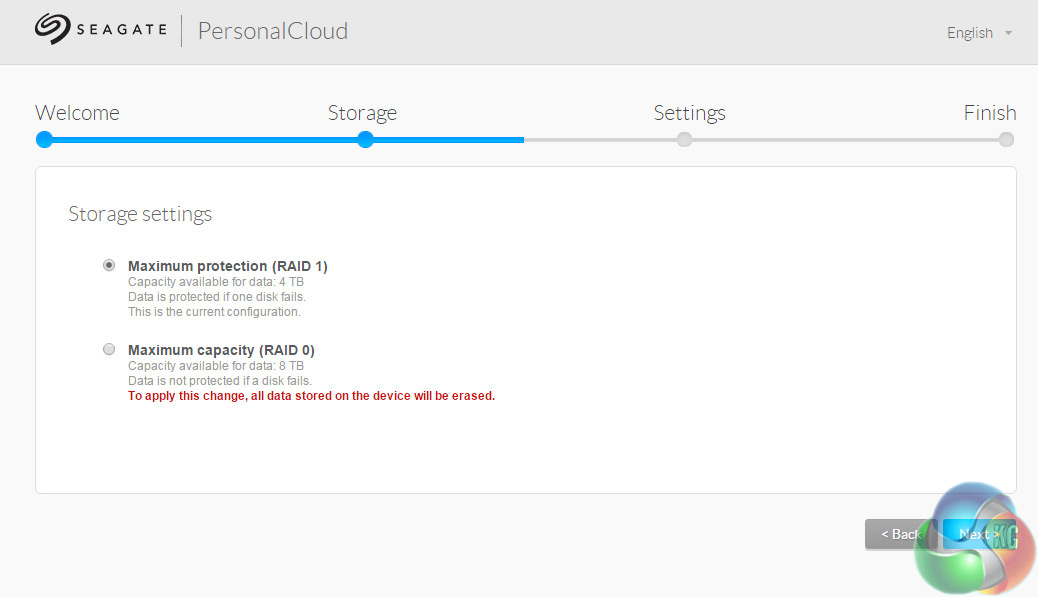
Task: Click the SEAGATE wordmark in header
Action: [121, 30]
